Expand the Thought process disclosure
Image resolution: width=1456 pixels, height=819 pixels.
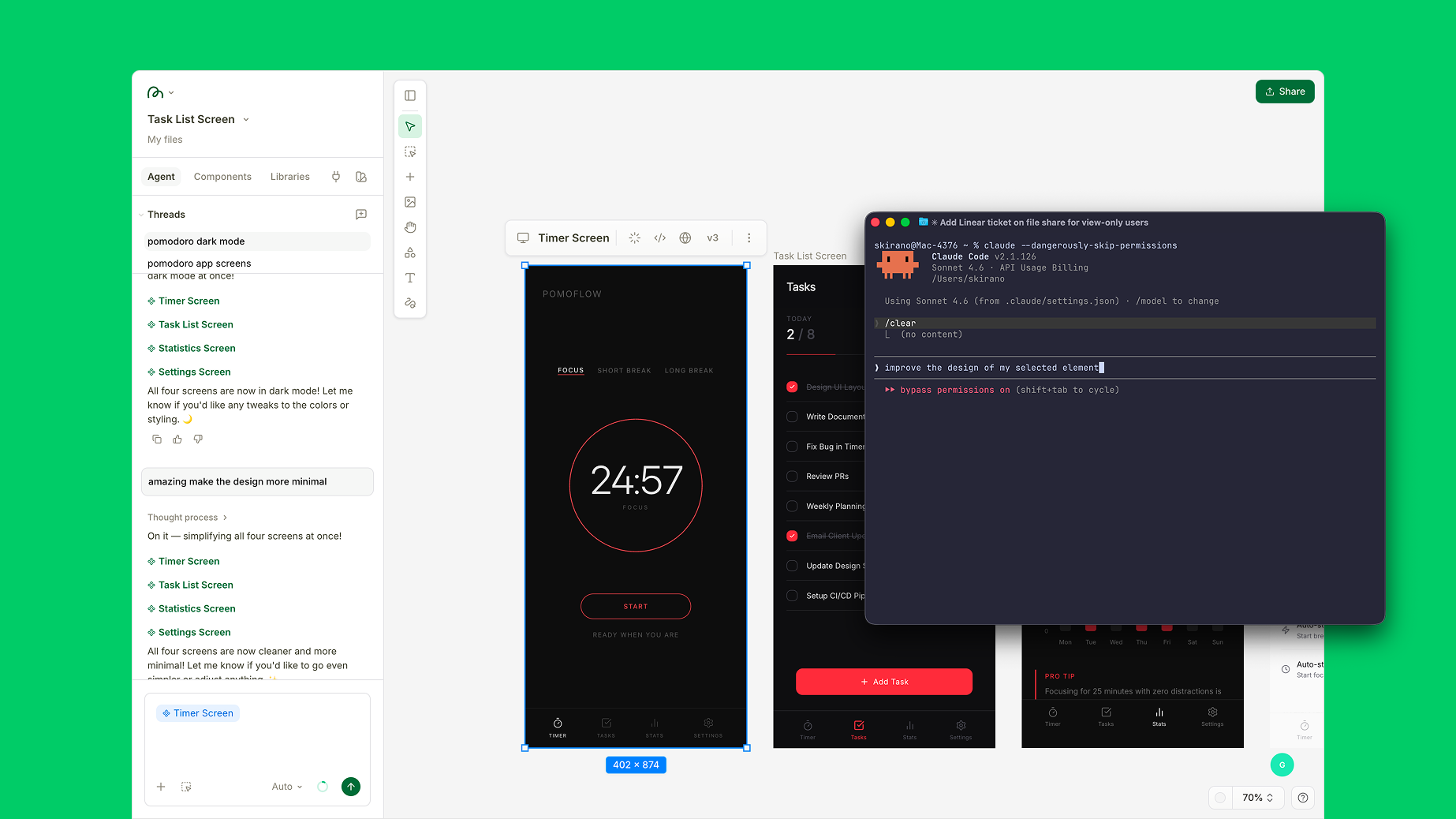point(188,518)
